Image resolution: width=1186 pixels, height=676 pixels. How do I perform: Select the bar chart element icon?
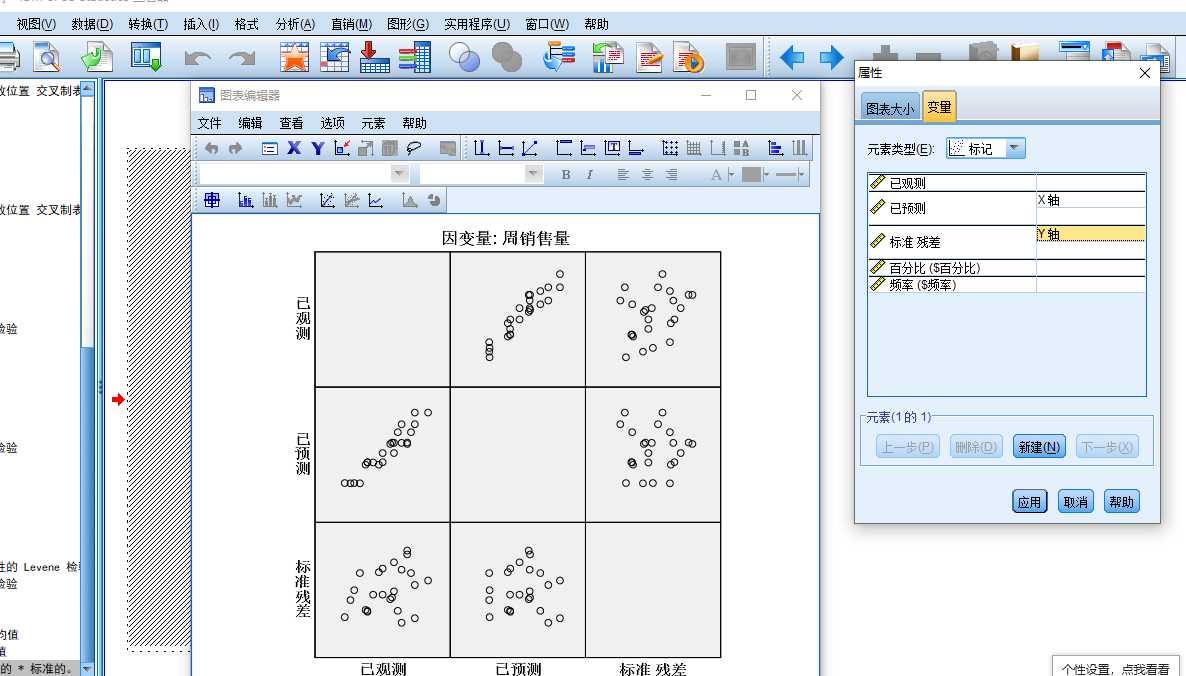click(245, 200)
